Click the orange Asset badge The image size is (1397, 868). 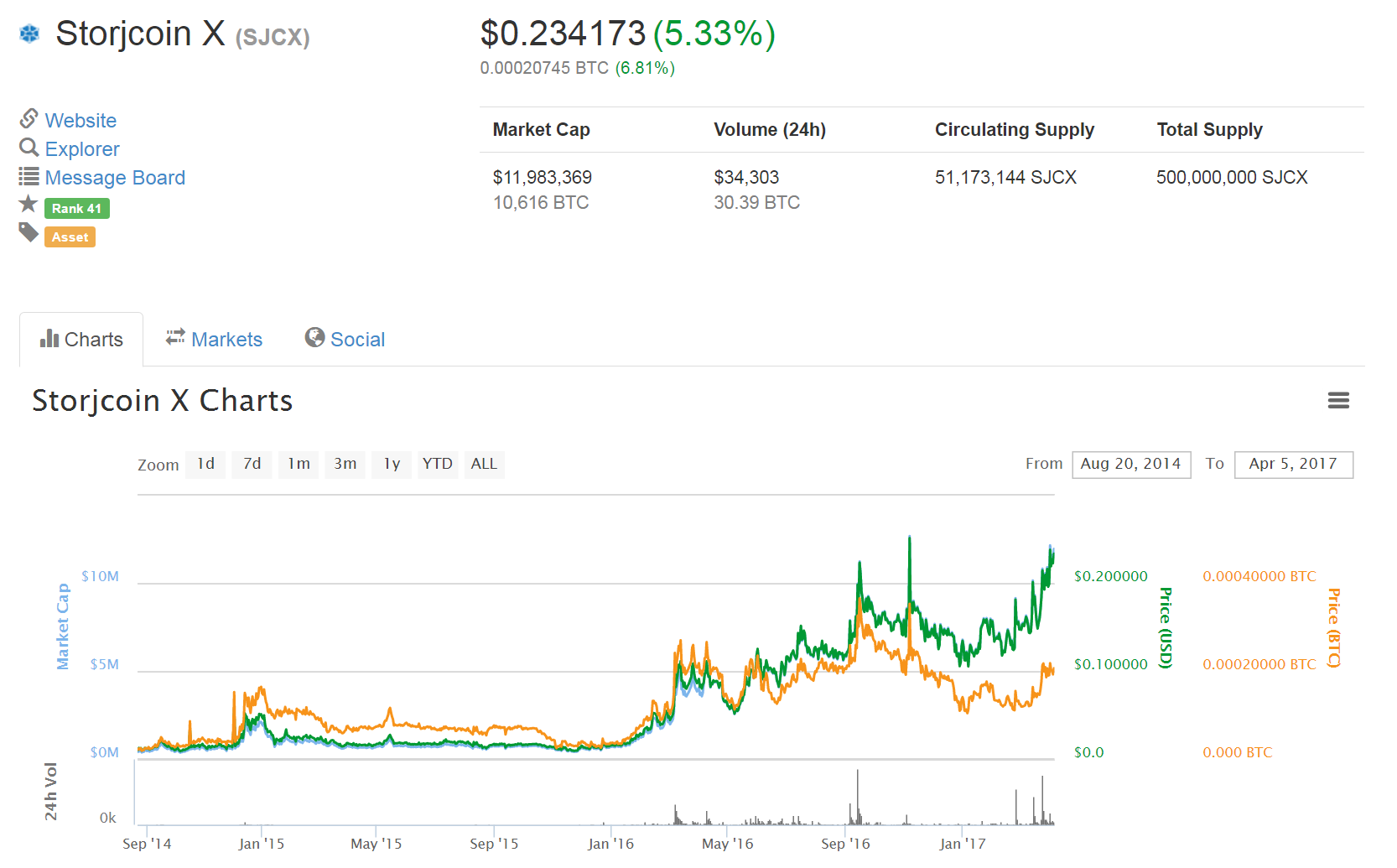(x=70, y=237)
